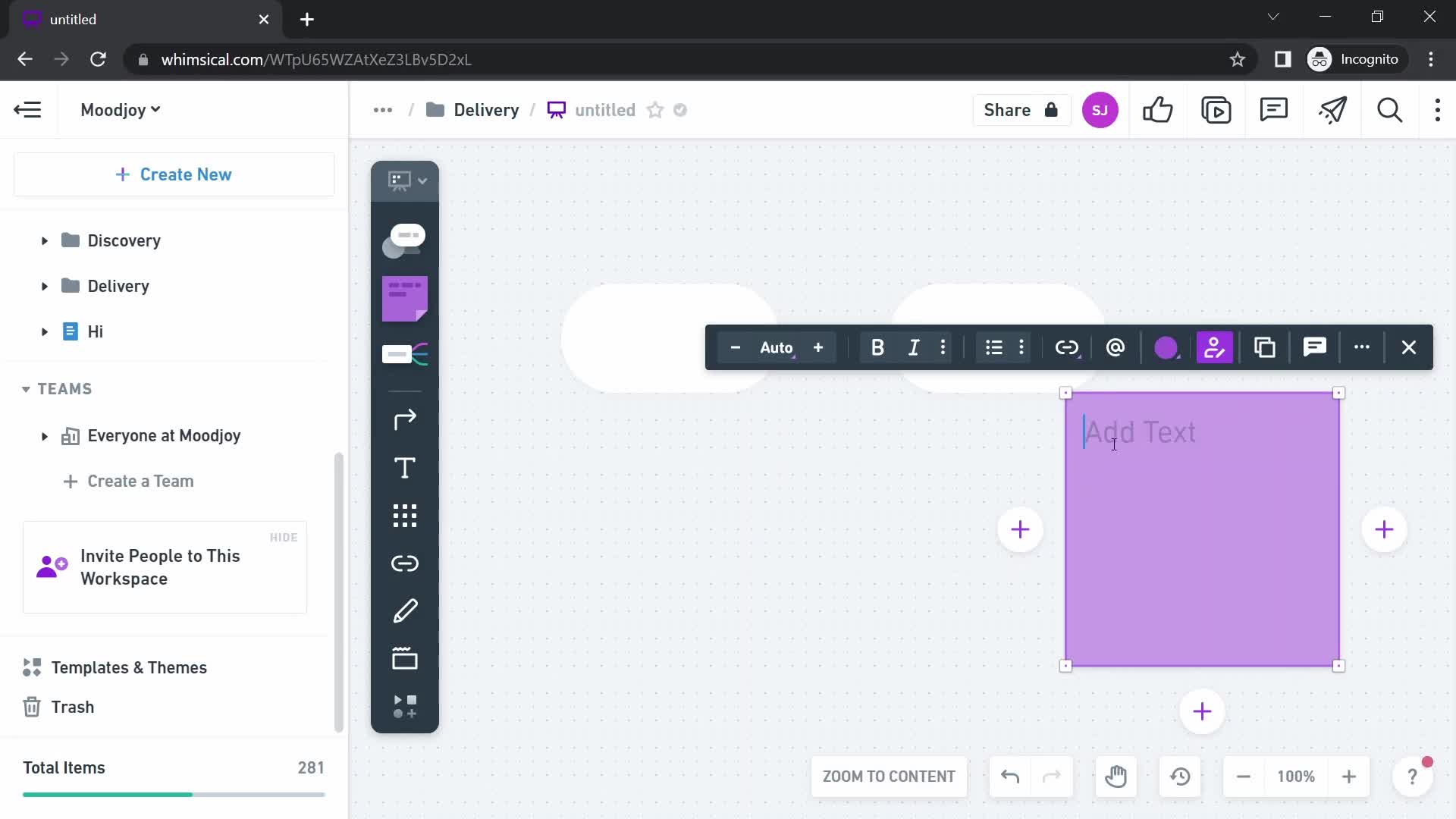Viewport: 1456px width, 819px height.
Task: Toggle bulleted list
Action: (x=994, y=347)
